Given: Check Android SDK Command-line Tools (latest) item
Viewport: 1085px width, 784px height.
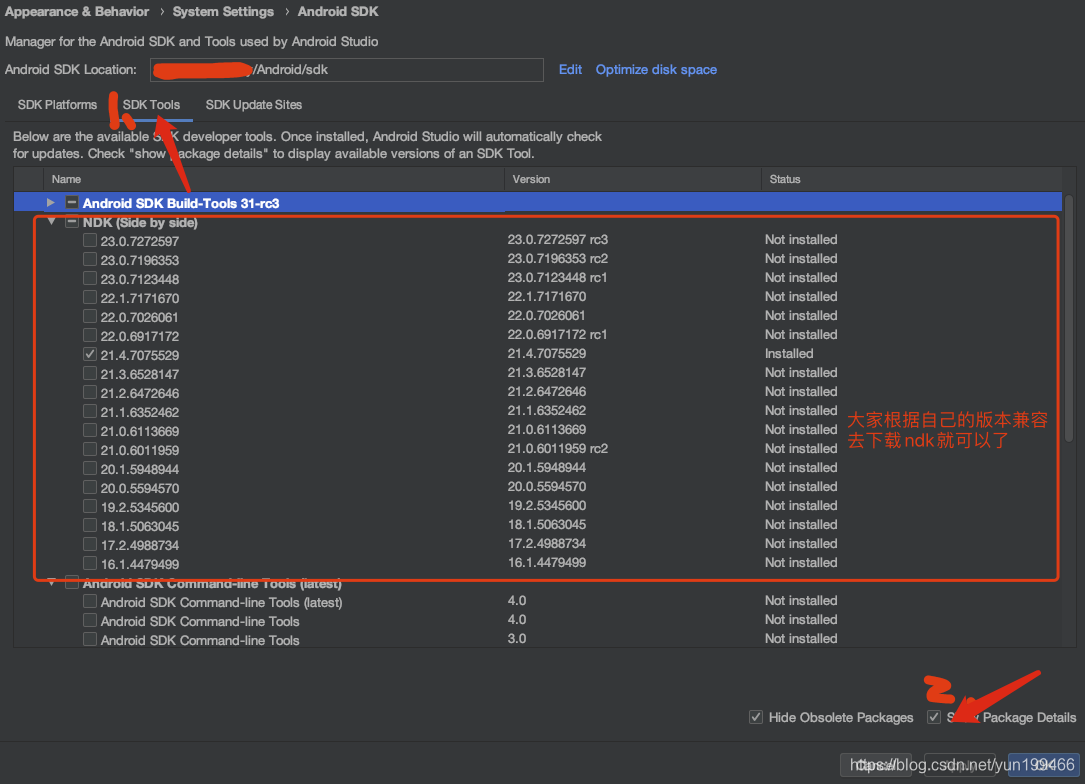Looking at the screenshot, I should [90, 601].
